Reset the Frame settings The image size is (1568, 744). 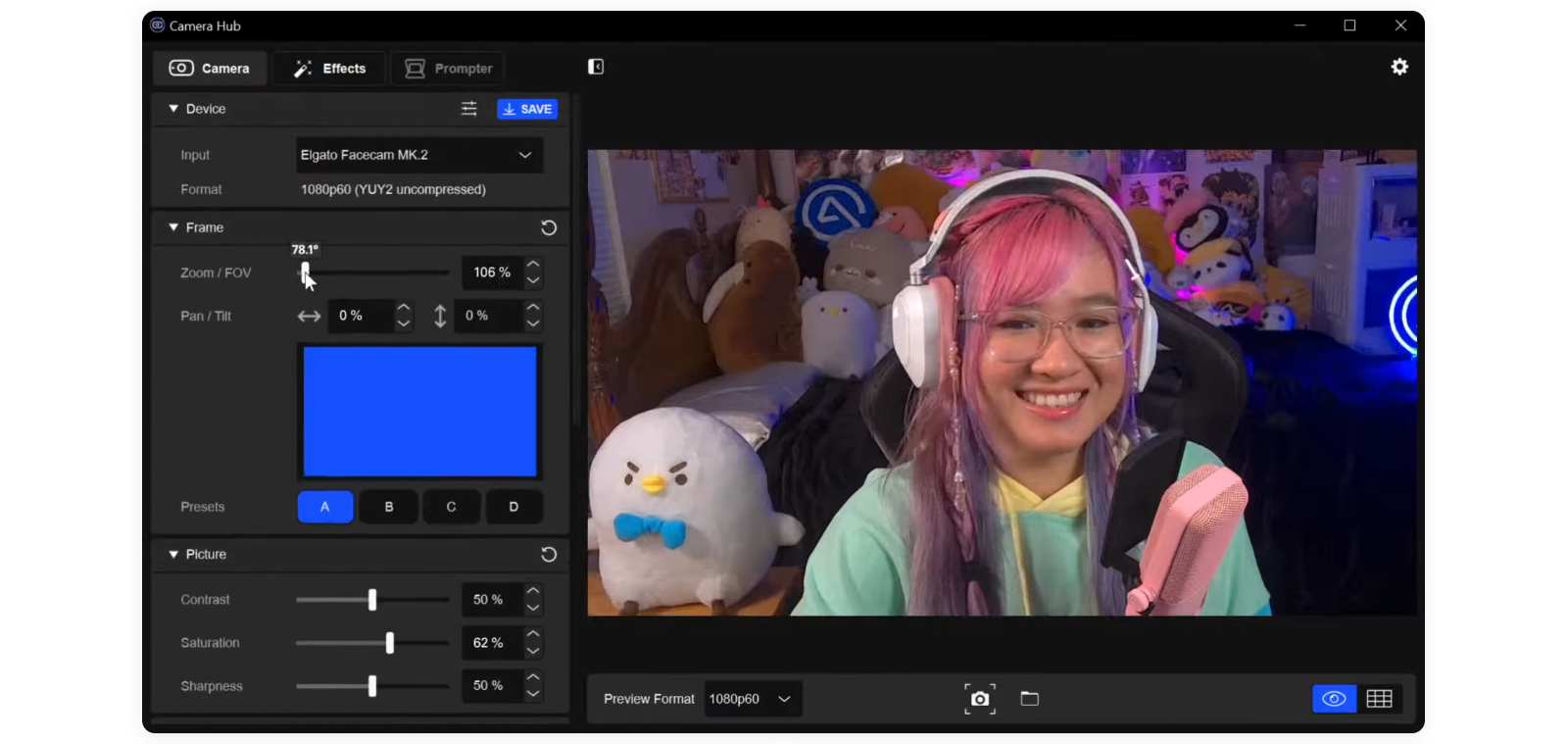(549, 227)
